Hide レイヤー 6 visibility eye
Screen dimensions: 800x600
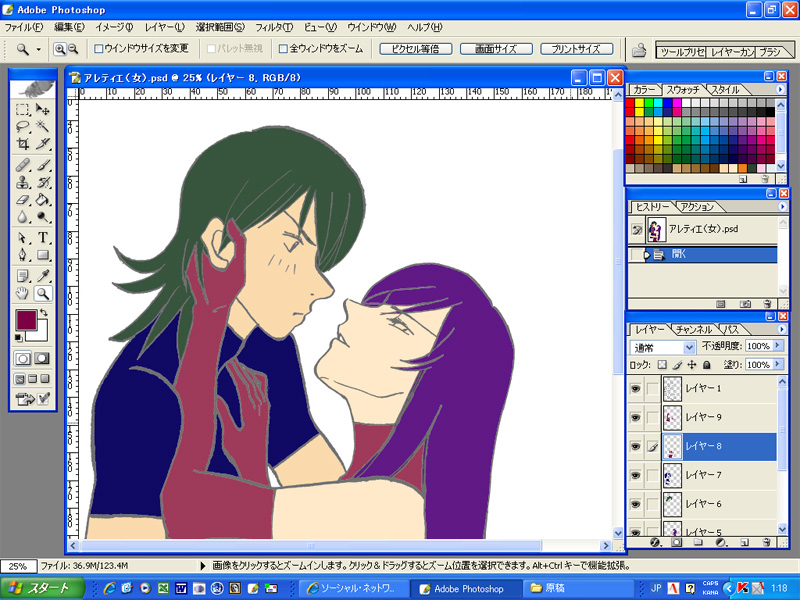(x=635, y=504)
